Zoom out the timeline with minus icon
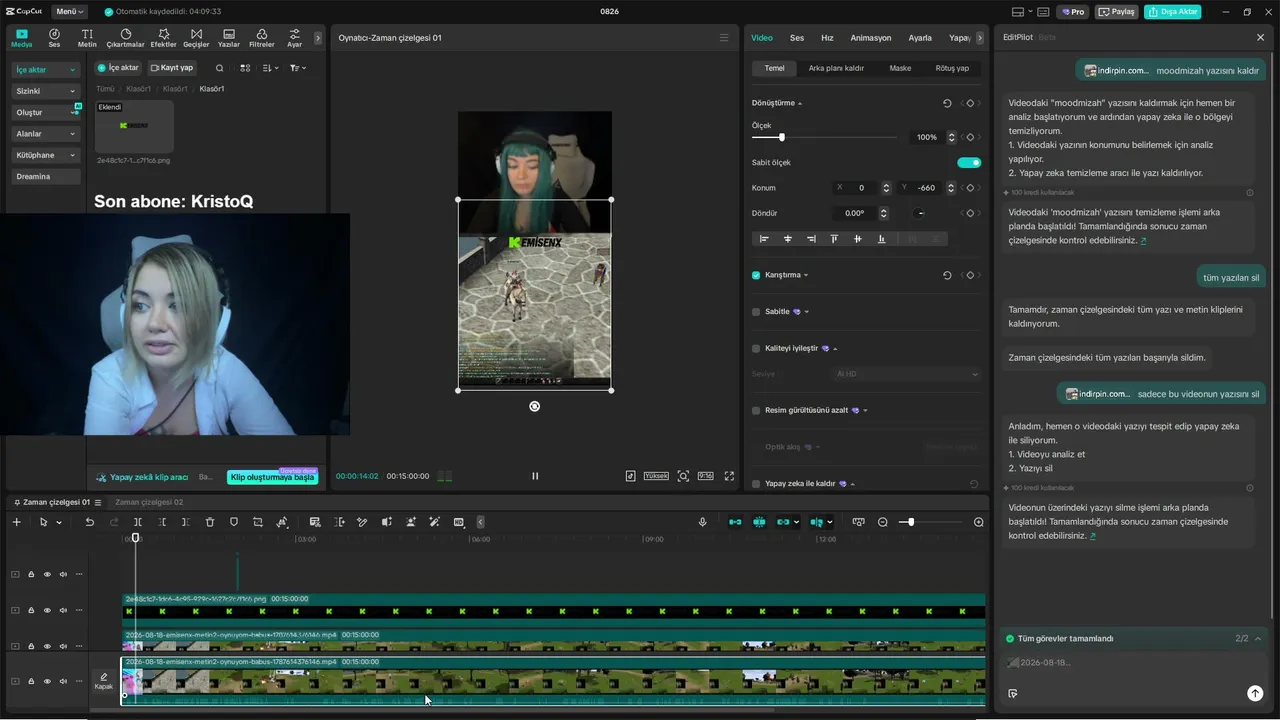 tap(883, 522)
